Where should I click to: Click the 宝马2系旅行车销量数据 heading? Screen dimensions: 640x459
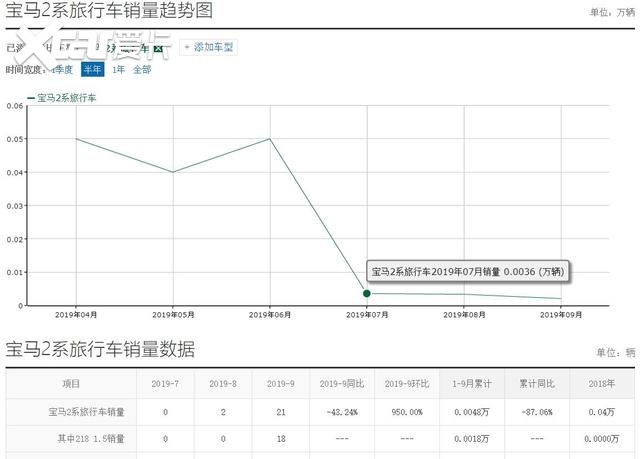[100, 349]
